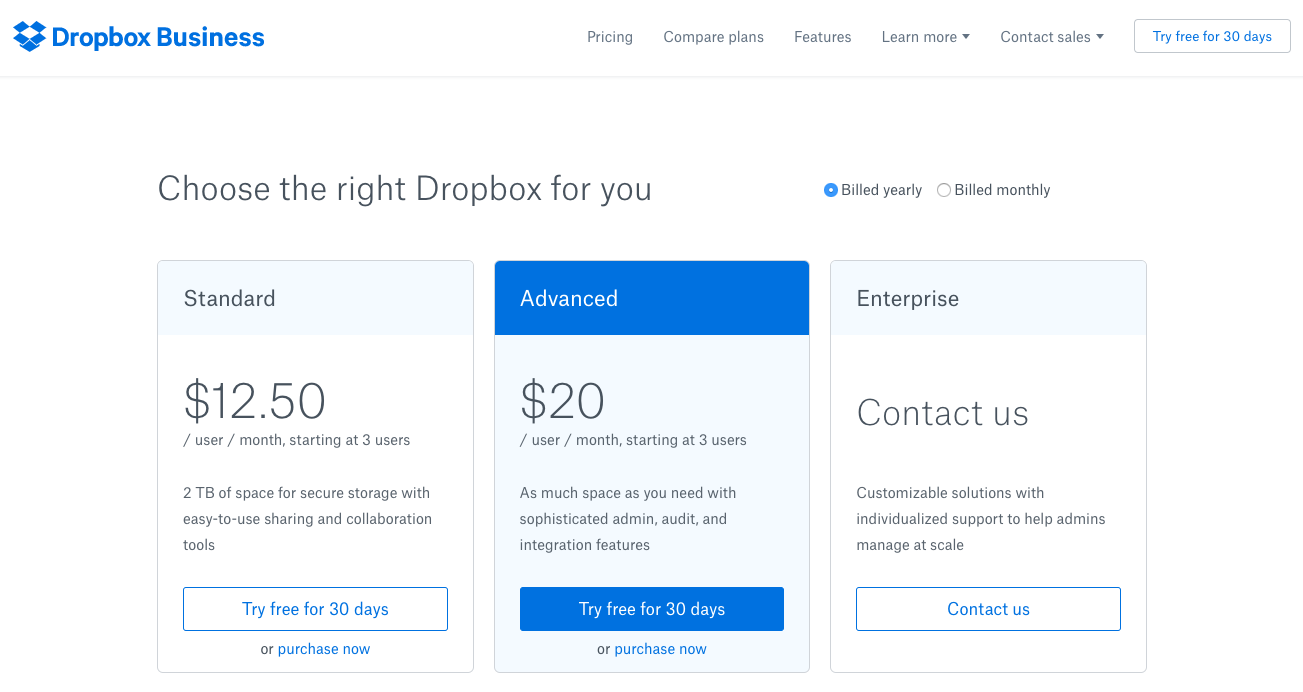Click the As much space as you need description
Image resolution: width=1303 pixels, height=692 pixels.
pyautogui.click(x=628, y=519)
